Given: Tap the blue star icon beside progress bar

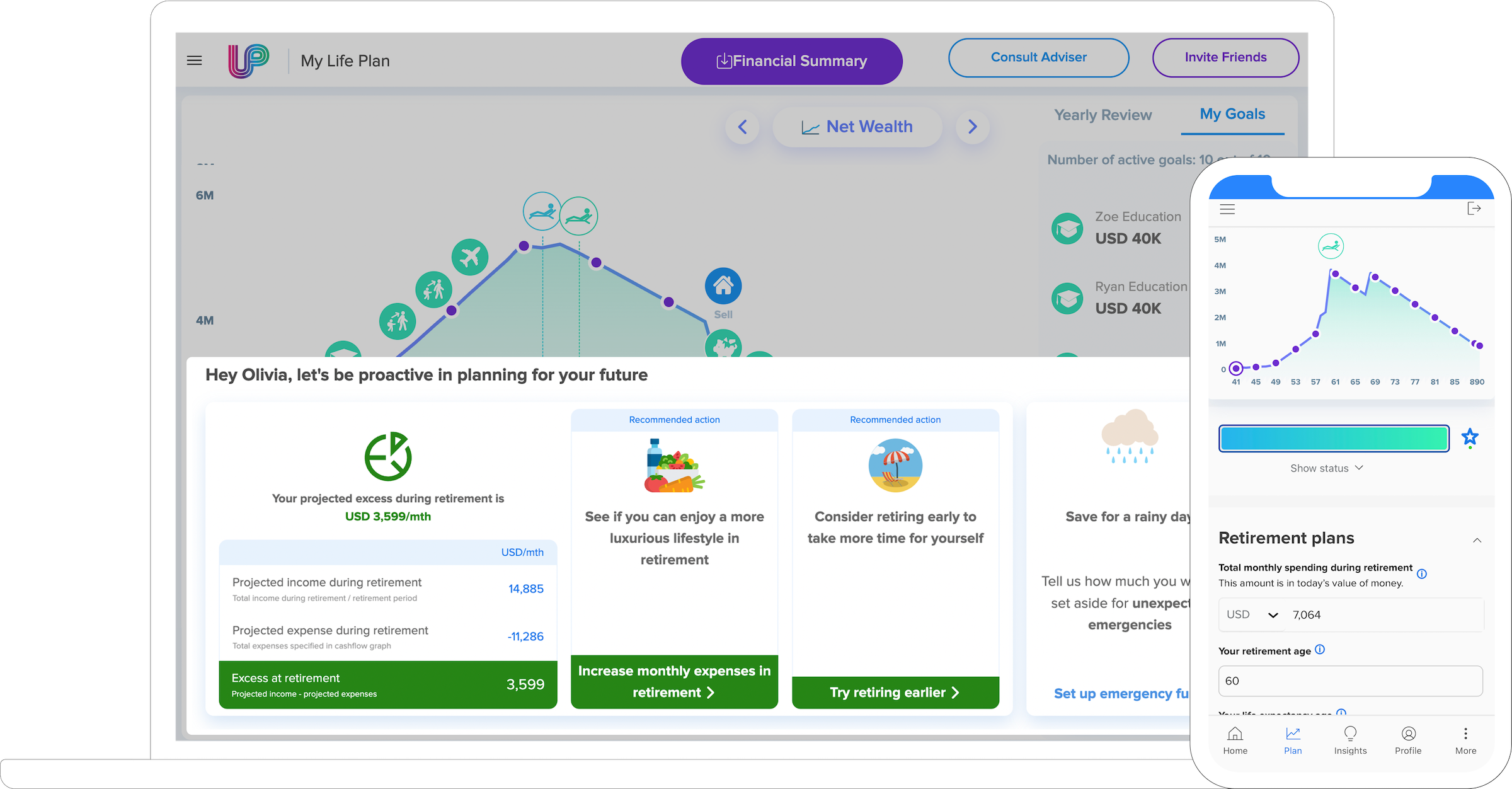Looking at the screenshot, I should (x=1470, y=437).
